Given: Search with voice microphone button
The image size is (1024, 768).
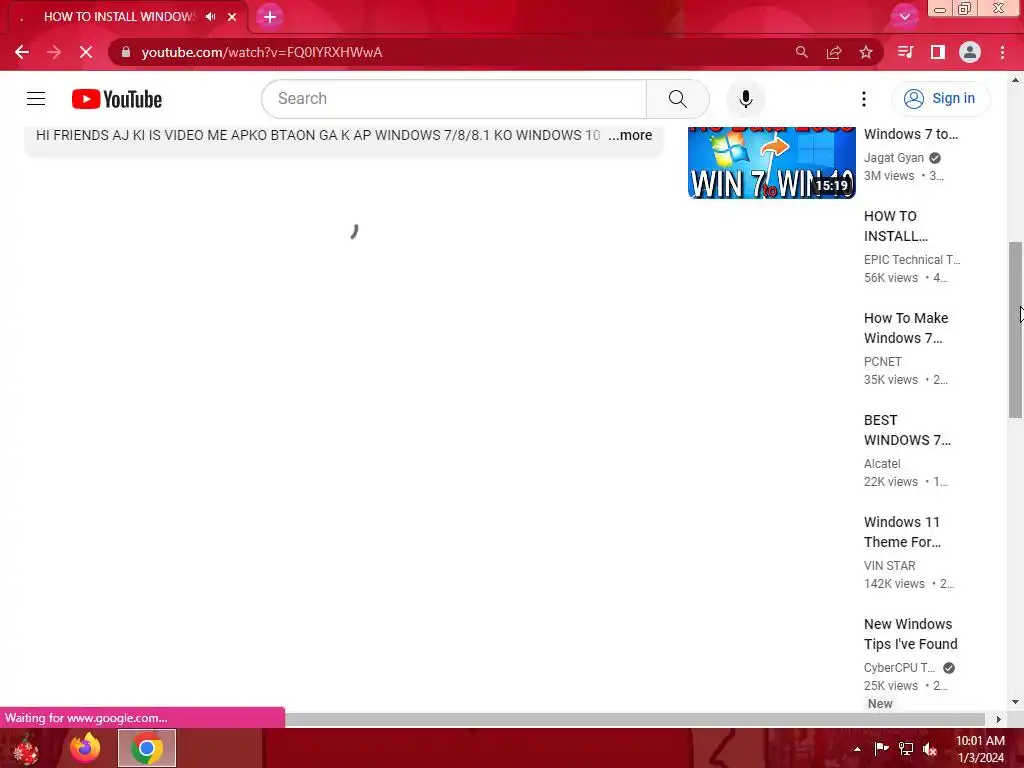Looking at the screenshot, I should [x=746, y=99].
